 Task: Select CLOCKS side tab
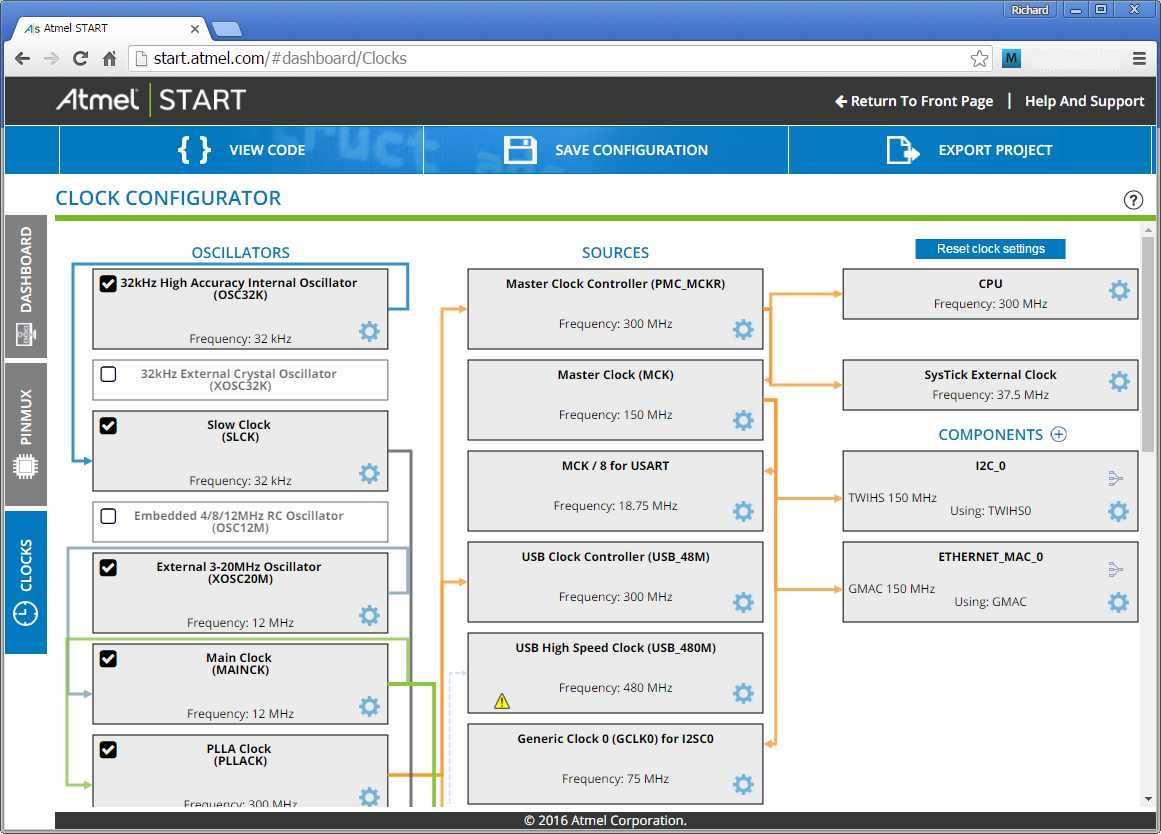pos(26,582)
